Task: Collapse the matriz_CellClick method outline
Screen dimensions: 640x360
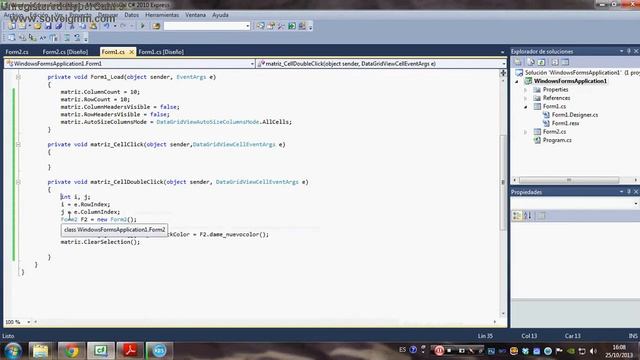Action: click(18, 144)
